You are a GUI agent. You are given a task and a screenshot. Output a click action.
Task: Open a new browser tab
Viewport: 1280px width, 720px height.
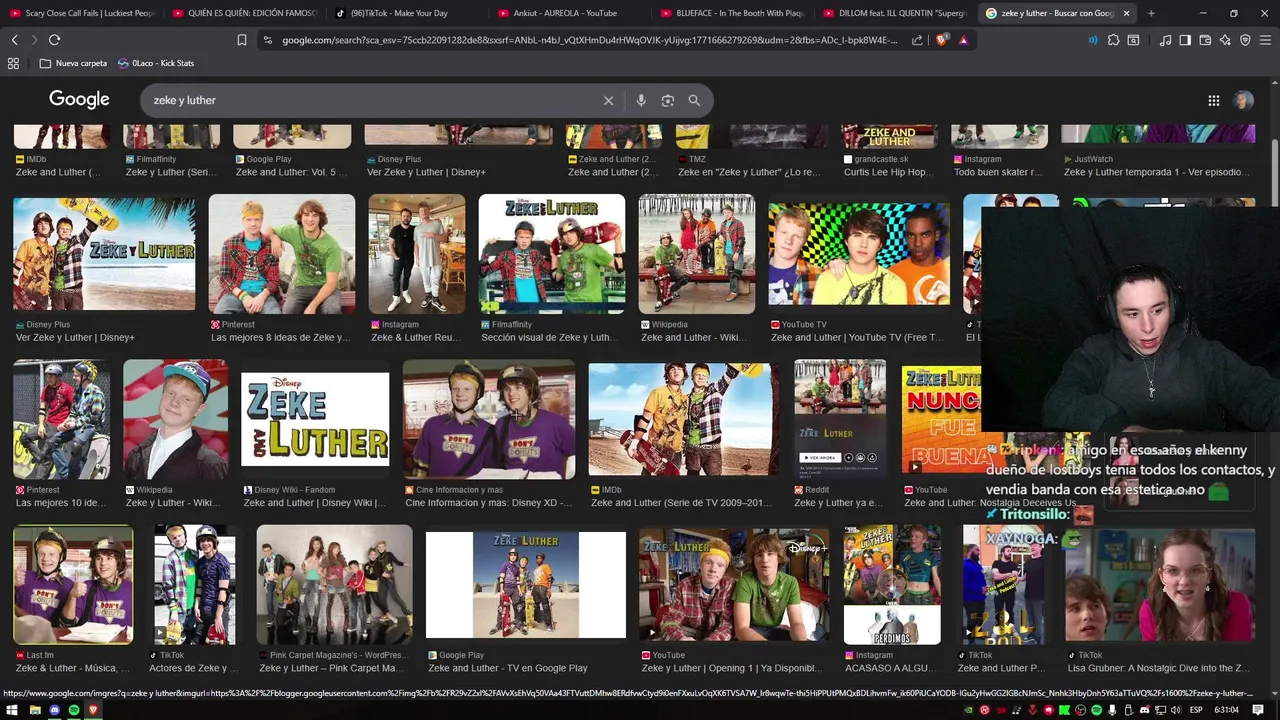click(x=1151, y=13)
